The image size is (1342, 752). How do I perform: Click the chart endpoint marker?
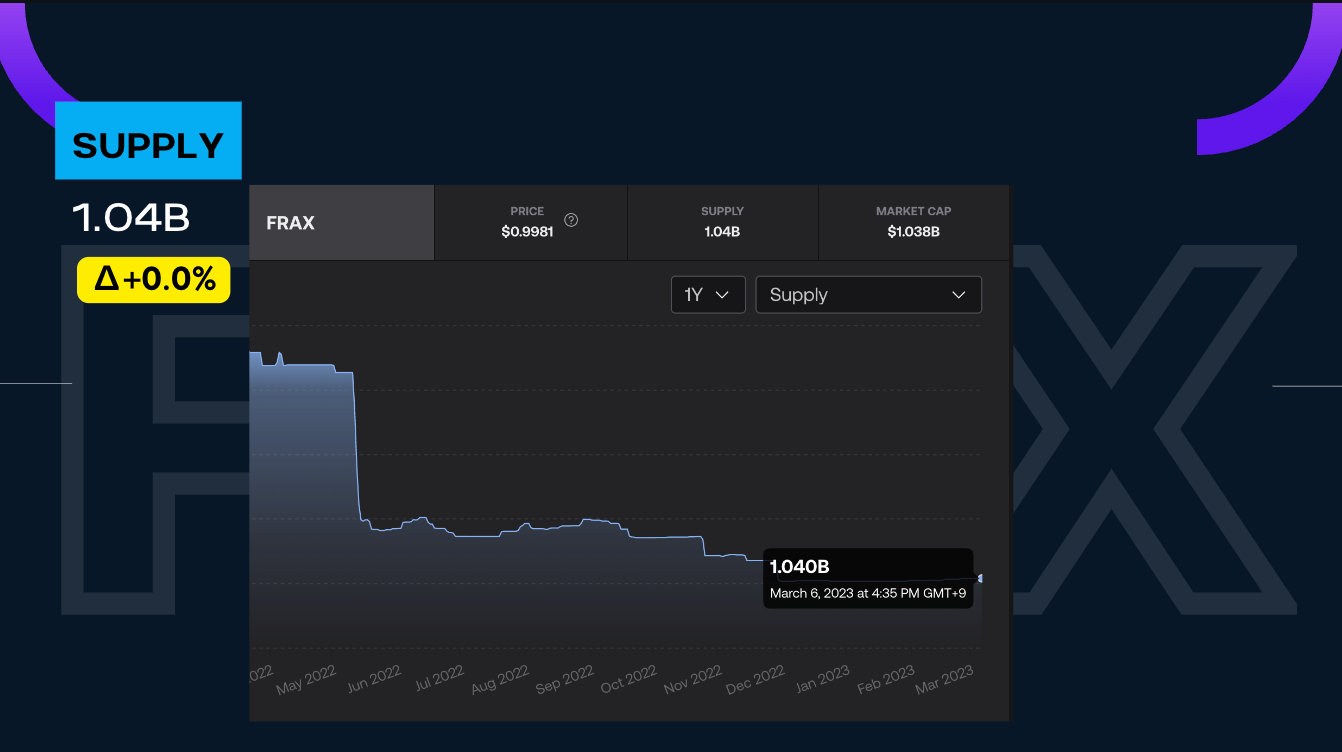pos(980,578)
